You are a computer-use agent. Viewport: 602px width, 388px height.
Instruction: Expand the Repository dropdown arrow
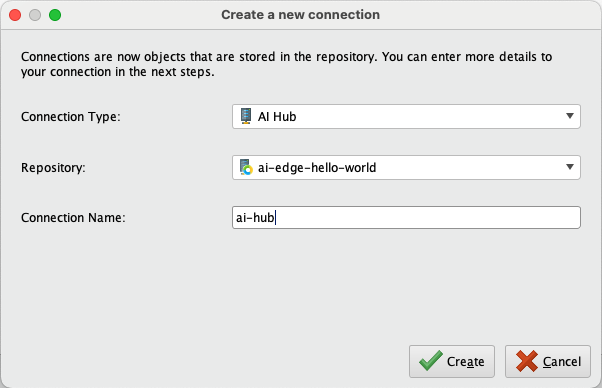(x=570, y=167)
